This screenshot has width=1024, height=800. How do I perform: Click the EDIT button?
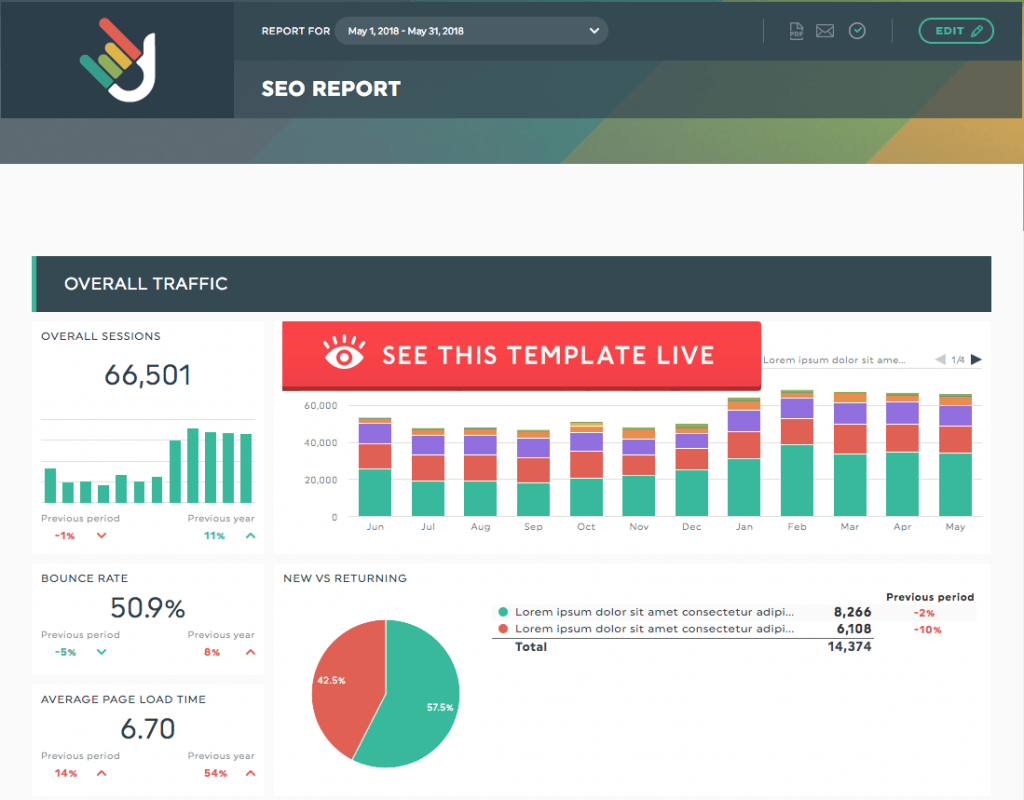click(955, 31)
